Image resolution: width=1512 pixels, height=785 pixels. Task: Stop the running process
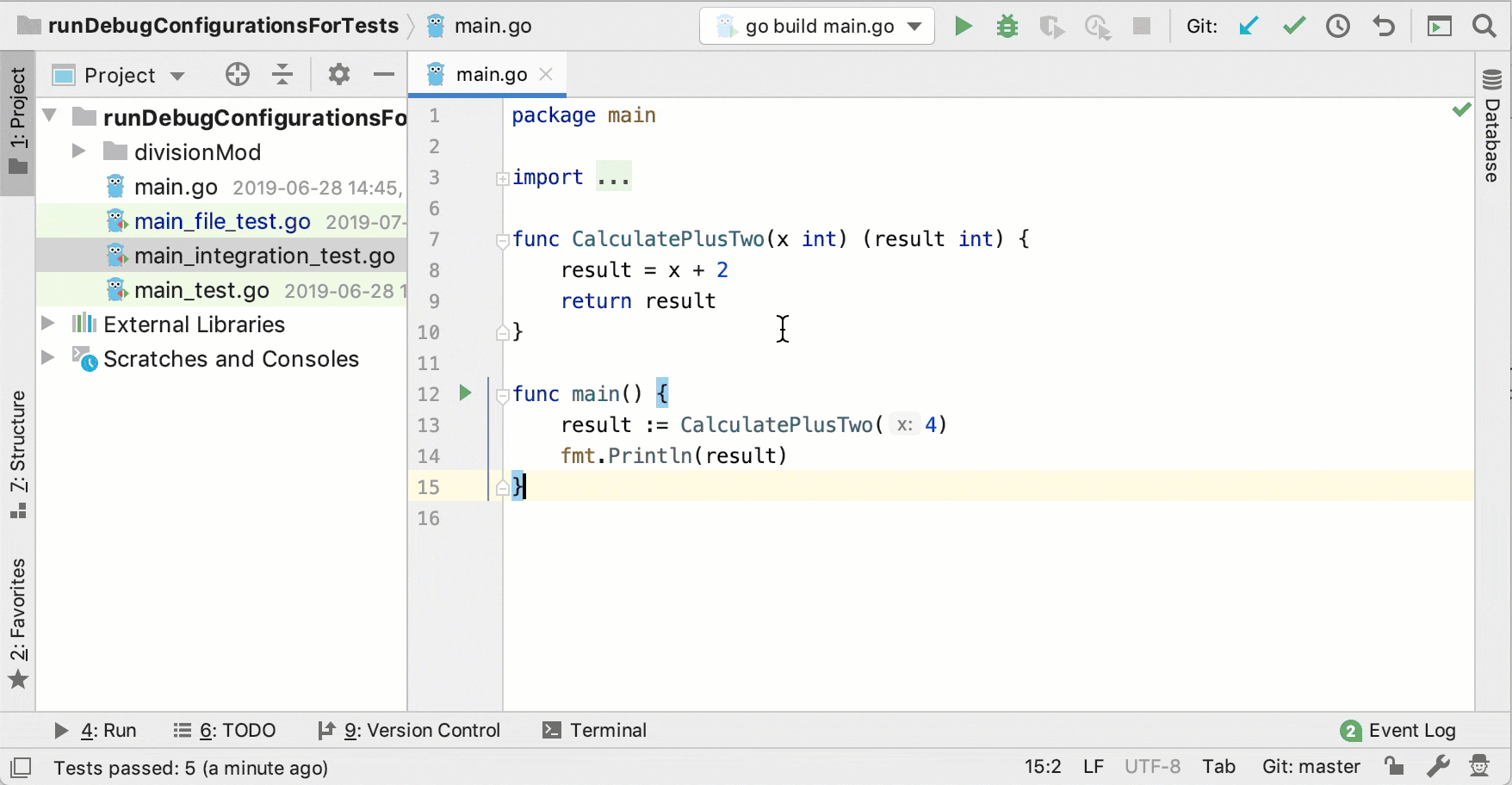1142,26
